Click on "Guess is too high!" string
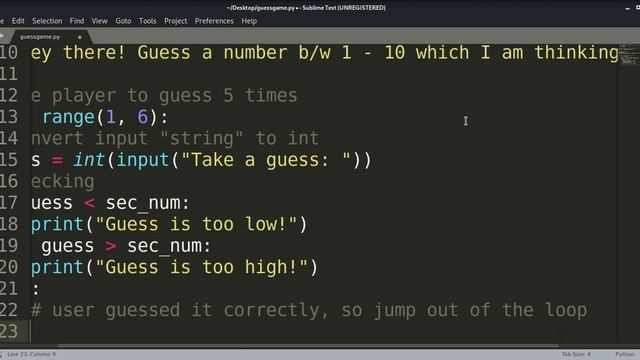The image size is (640, 360). (202, 267)
